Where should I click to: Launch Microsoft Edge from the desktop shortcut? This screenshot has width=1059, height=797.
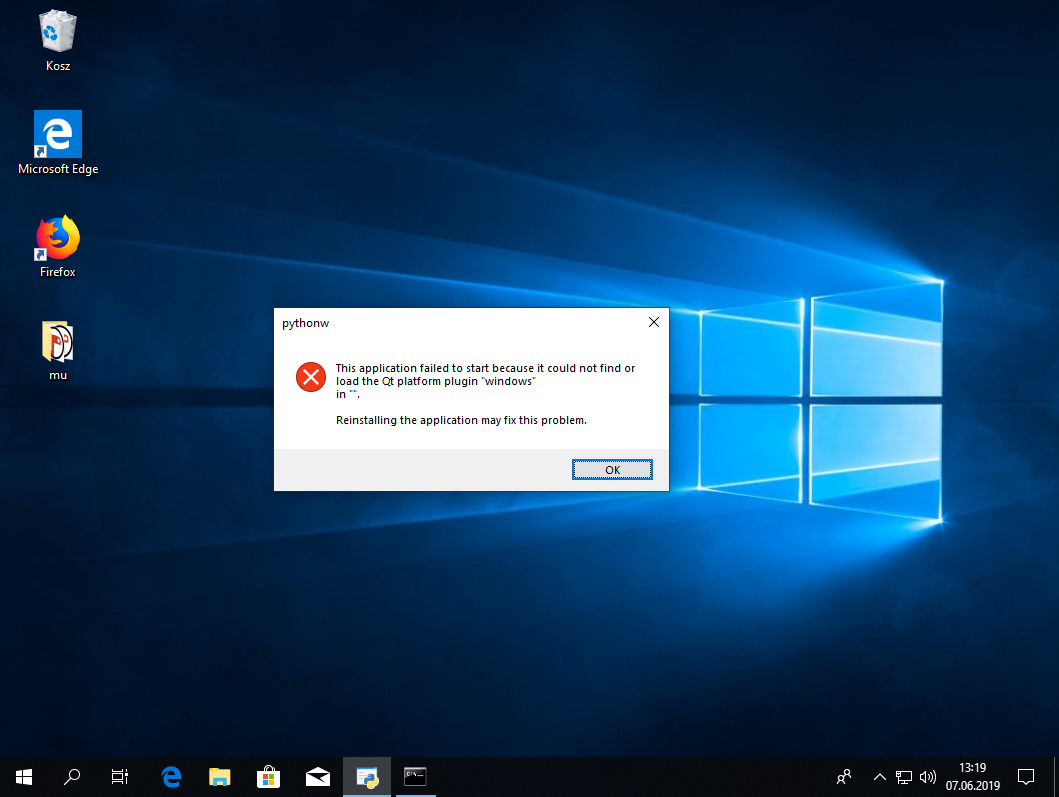point(57,134)
